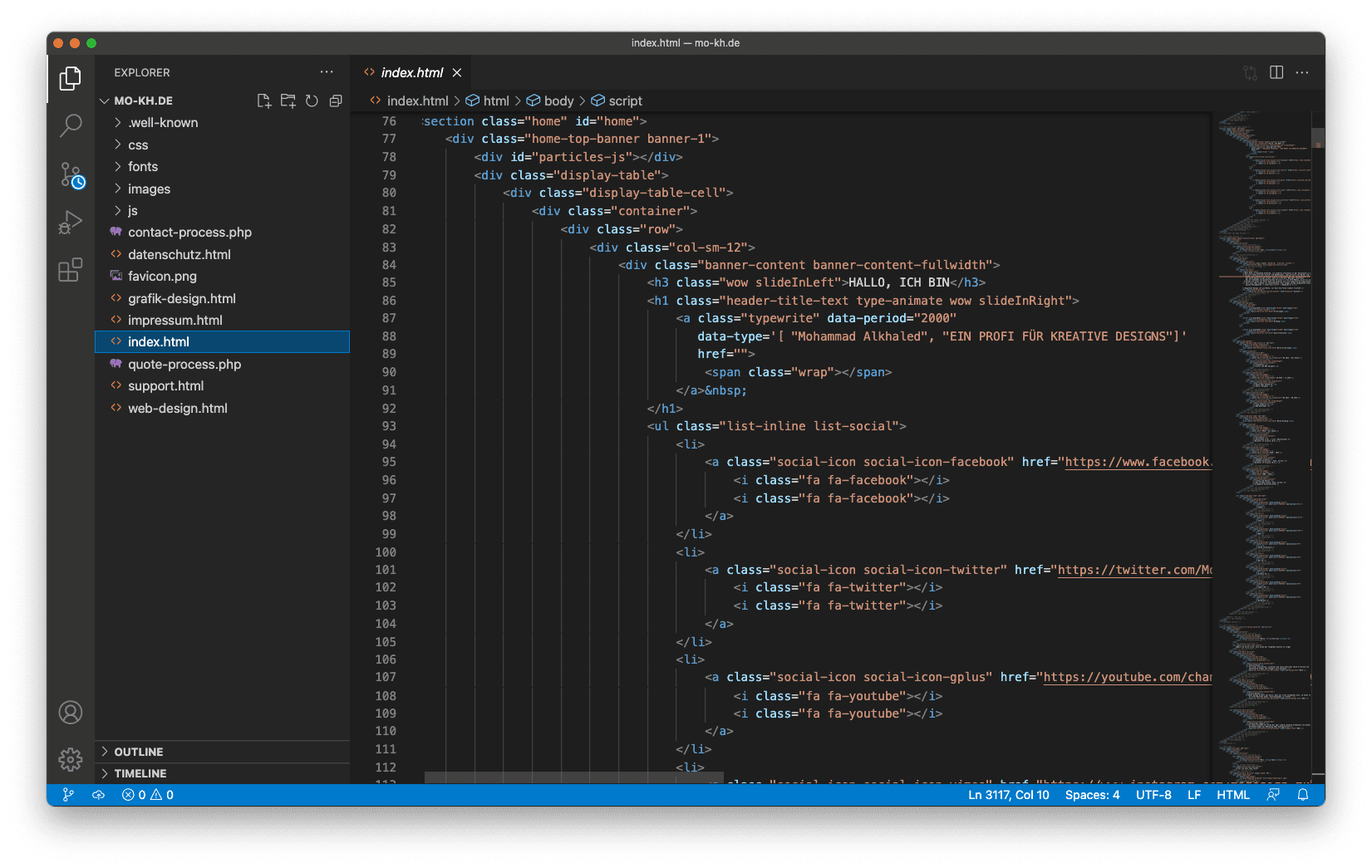Image resolution: width=1372 pixels, height=868 pixels.
Task: Expand the images folder
Action: [222, 189]
